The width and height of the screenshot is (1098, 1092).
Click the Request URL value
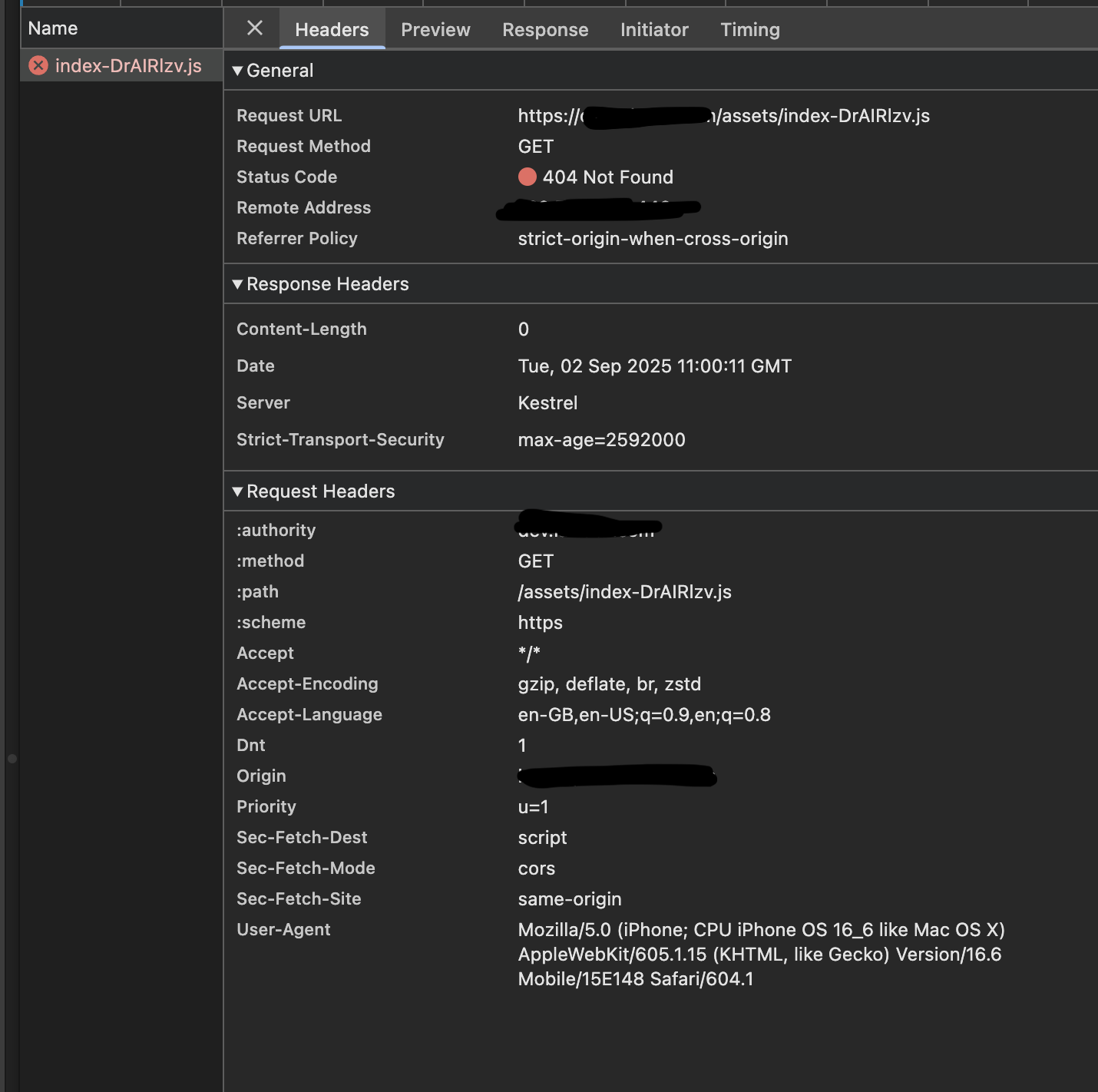pyautogui.click(x=822, y=116)
